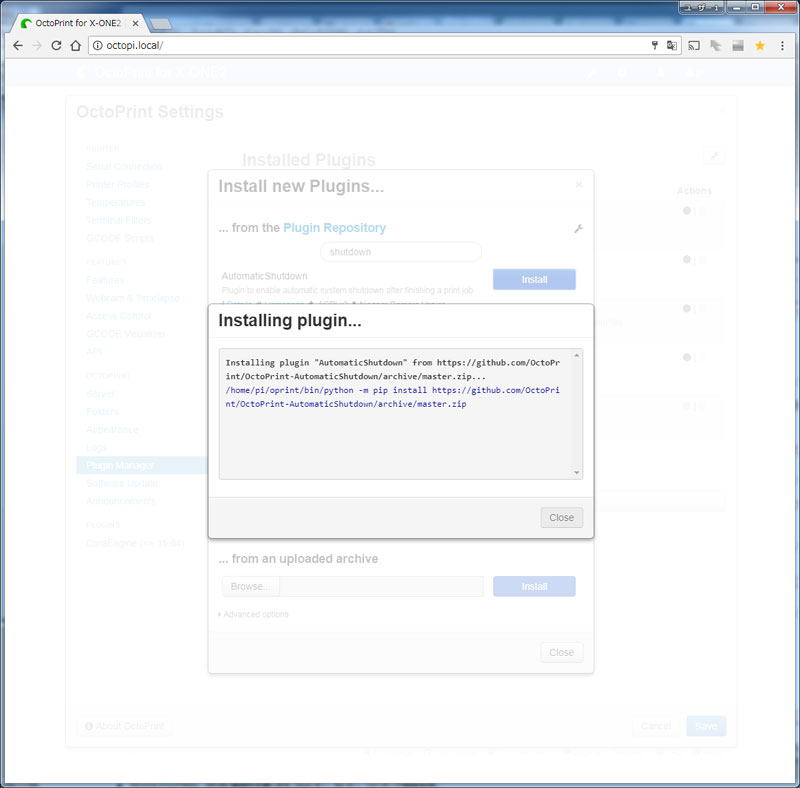
Task: Click the pip install command line text
Action: [392, 397]
